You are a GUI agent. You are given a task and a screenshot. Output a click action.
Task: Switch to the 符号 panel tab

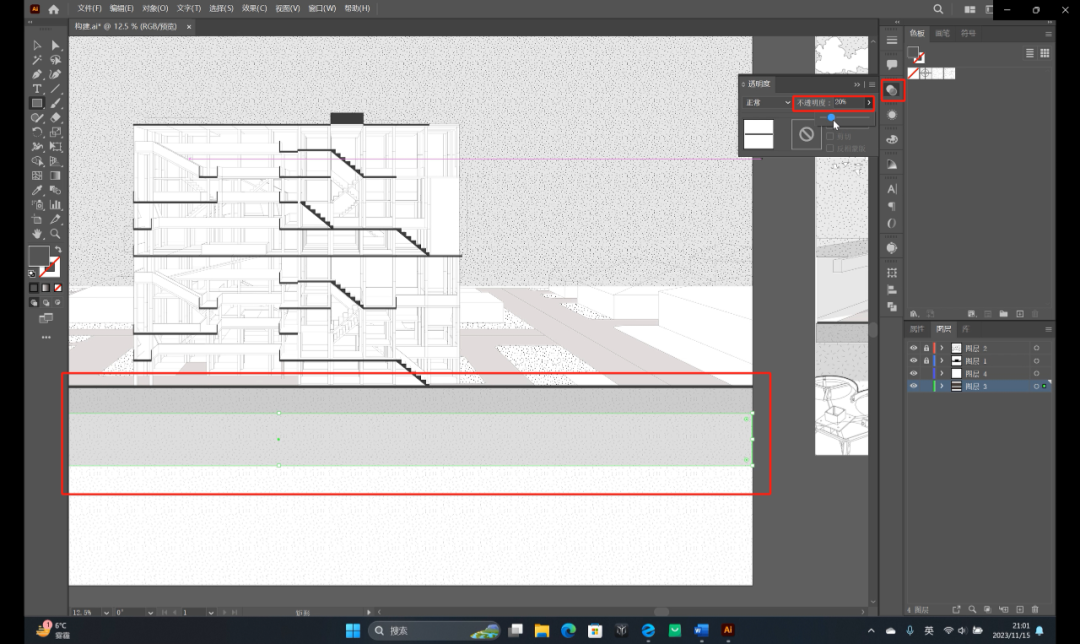point(968,33)
